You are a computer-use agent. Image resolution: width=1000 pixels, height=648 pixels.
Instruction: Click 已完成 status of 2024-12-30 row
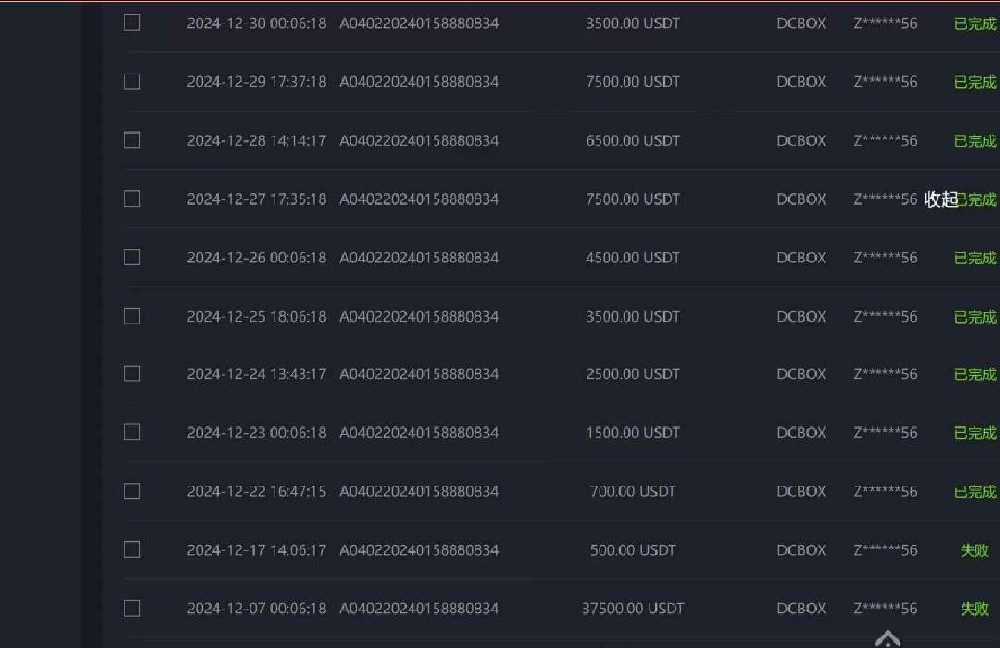(975, 24)
